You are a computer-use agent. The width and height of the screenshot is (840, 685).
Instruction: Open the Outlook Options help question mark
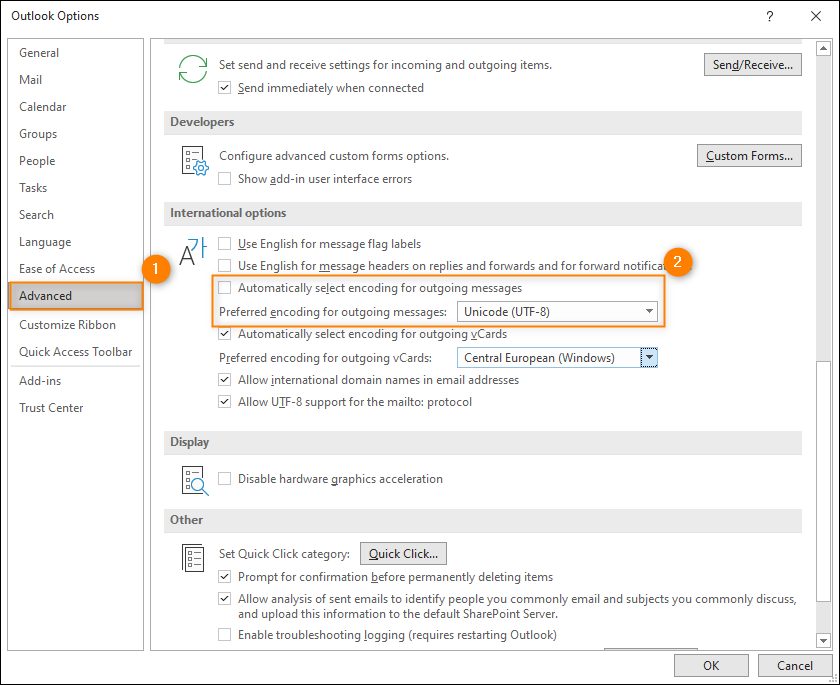pyautogui.click(x=770, y=16)
